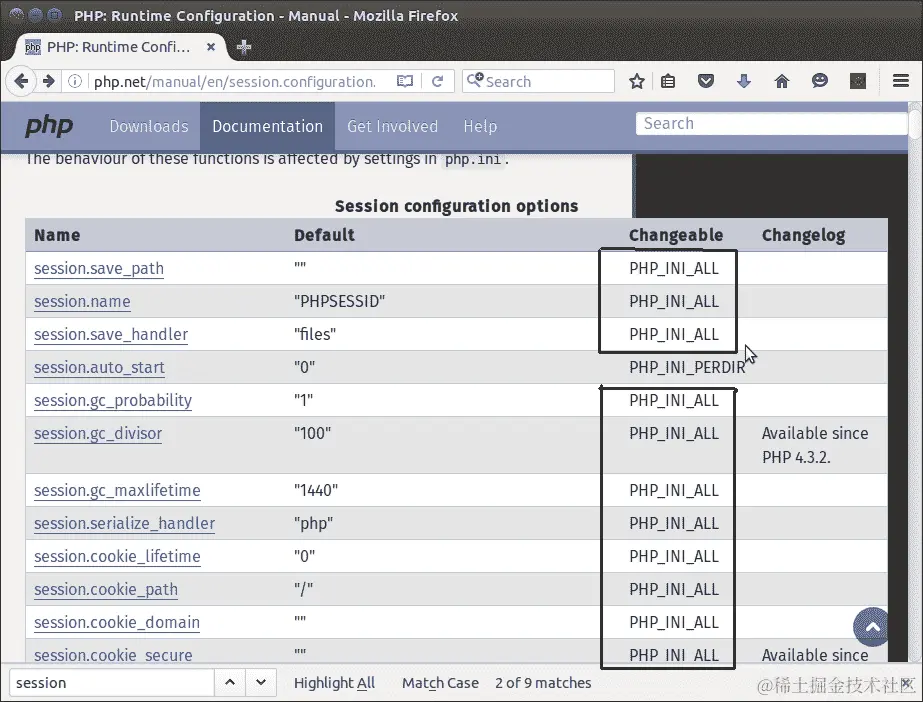The height and width of the screenshot is (702, 923).
Task: Click the "files" default value
Action: tap(315, 334)
